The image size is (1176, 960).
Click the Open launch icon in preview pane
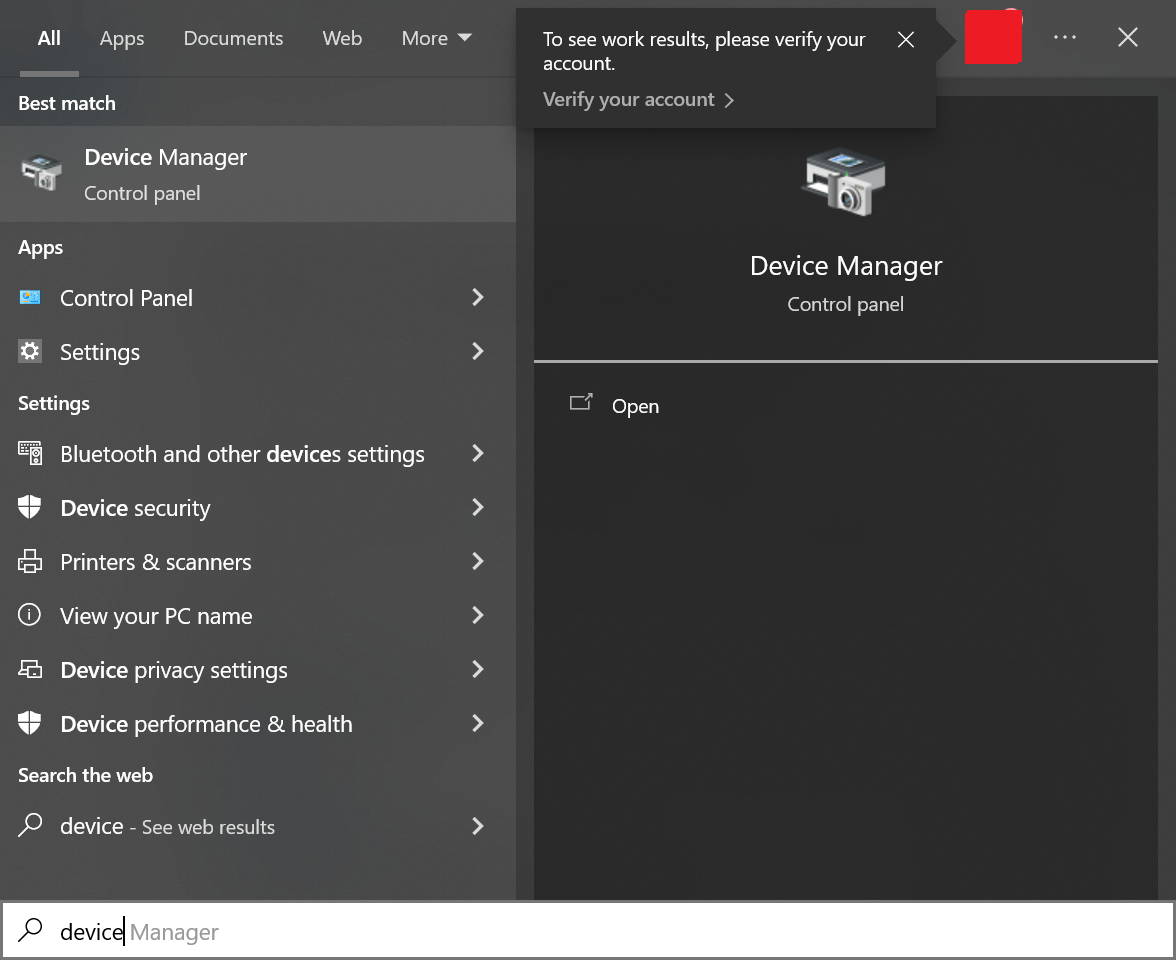pos(580,403)
